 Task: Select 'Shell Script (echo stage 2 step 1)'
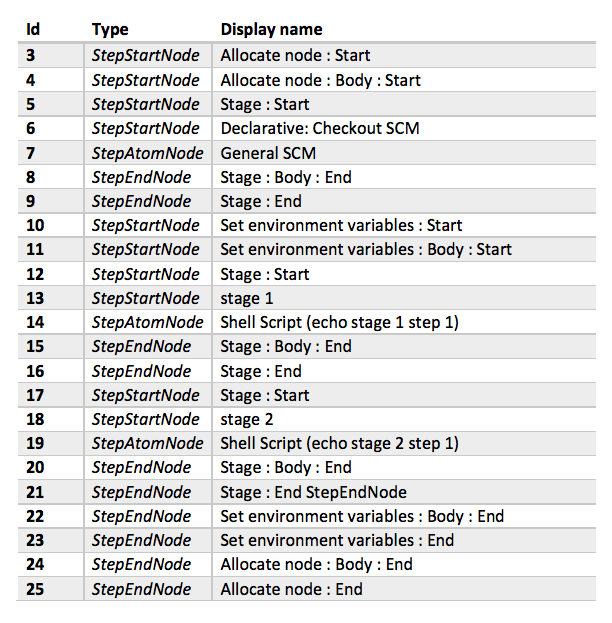pos(339,443)
